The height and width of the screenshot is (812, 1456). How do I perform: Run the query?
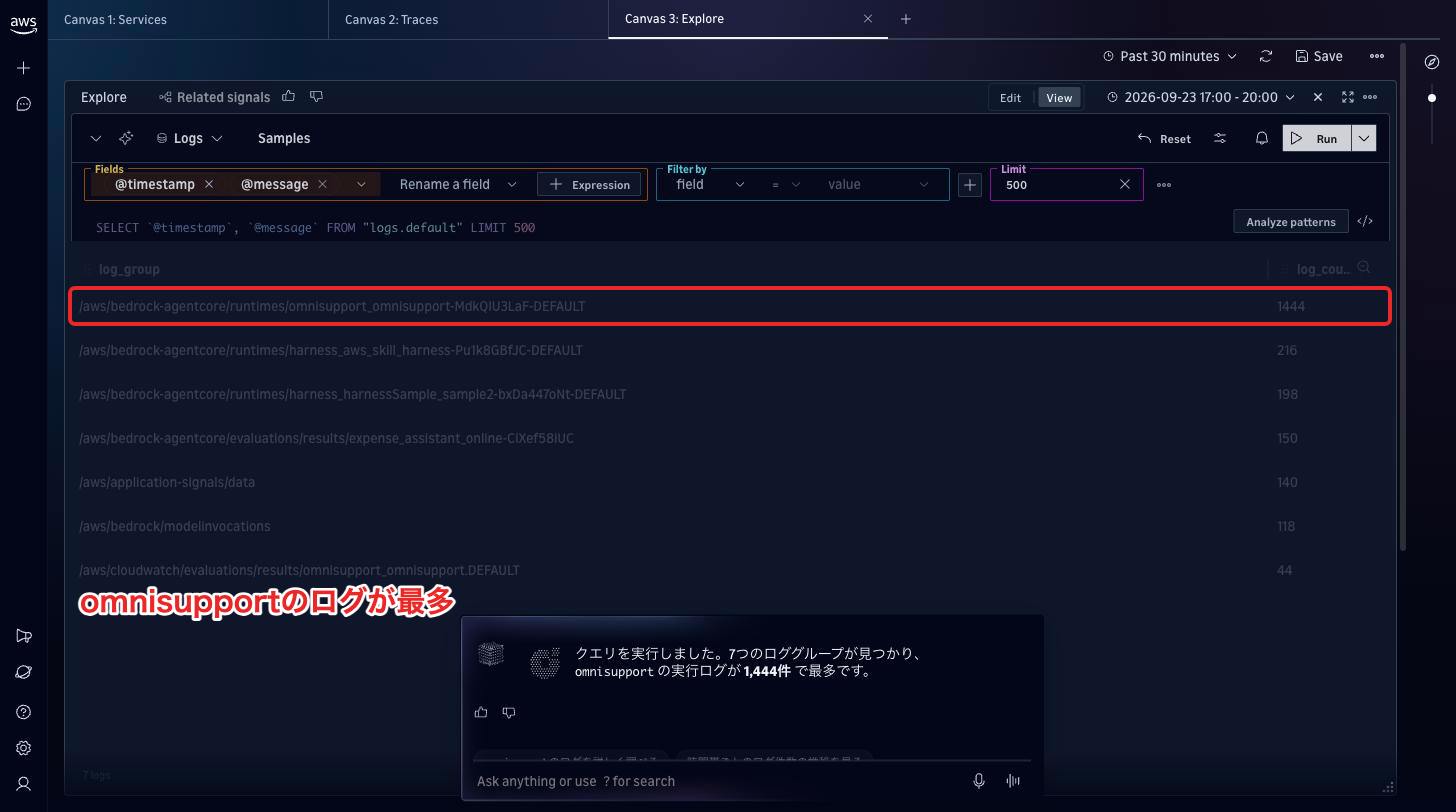point(1317,138)
